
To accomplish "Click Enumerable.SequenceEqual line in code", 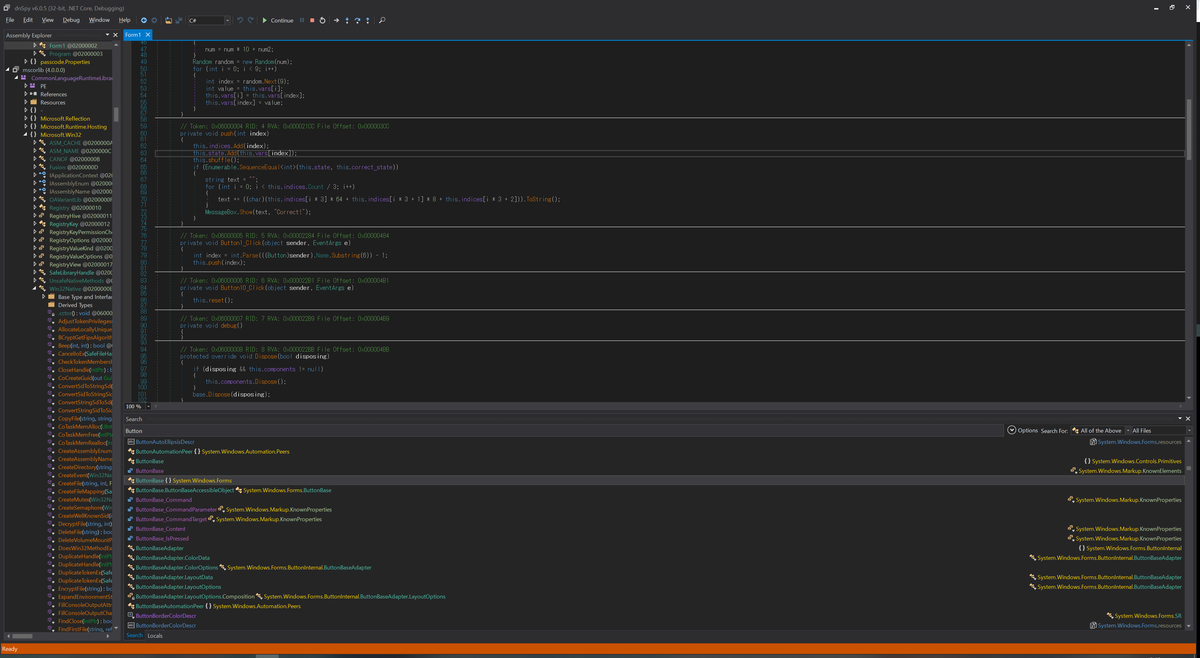I will (296, 167).
